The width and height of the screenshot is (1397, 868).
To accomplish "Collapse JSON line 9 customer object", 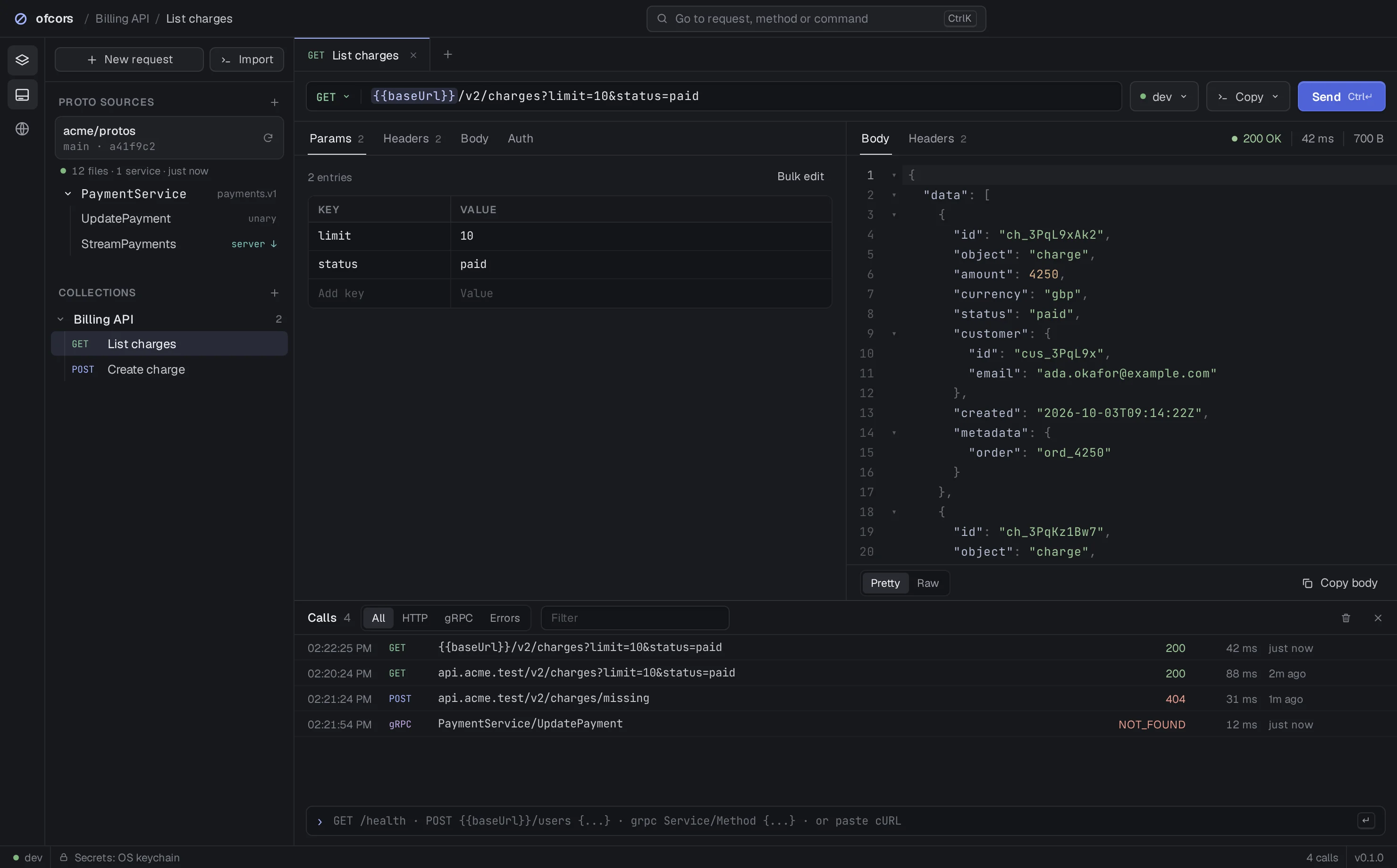I will tap(894, 334).
